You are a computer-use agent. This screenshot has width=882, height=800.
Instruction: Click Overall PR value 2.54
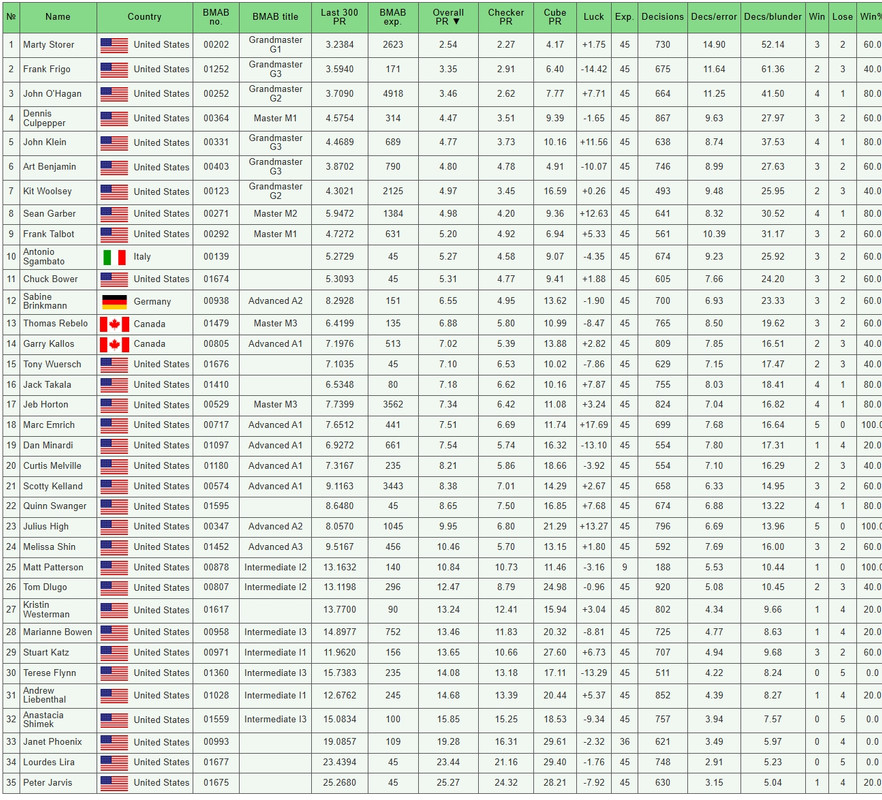click(x=448, y=44)
